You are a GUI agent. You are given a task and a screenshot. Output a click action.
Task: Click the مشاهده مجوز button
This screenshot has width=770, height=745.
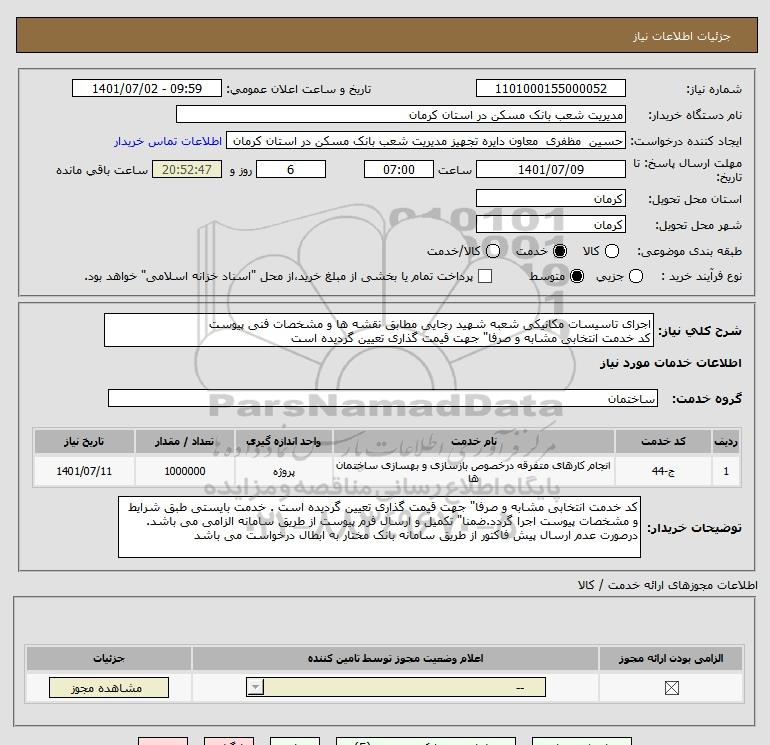[109, 688]
